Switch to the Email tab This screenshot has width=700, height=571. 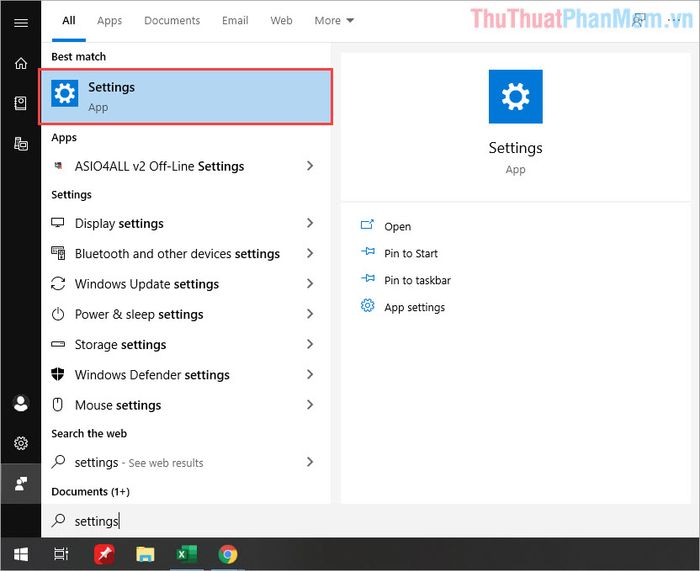click(x=235, y=21)
